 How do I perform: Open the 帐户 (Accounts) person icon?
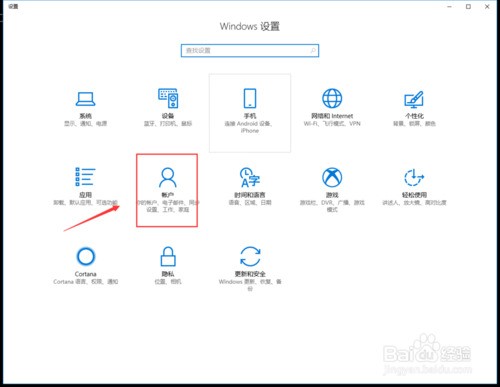[x=168, y=177]
